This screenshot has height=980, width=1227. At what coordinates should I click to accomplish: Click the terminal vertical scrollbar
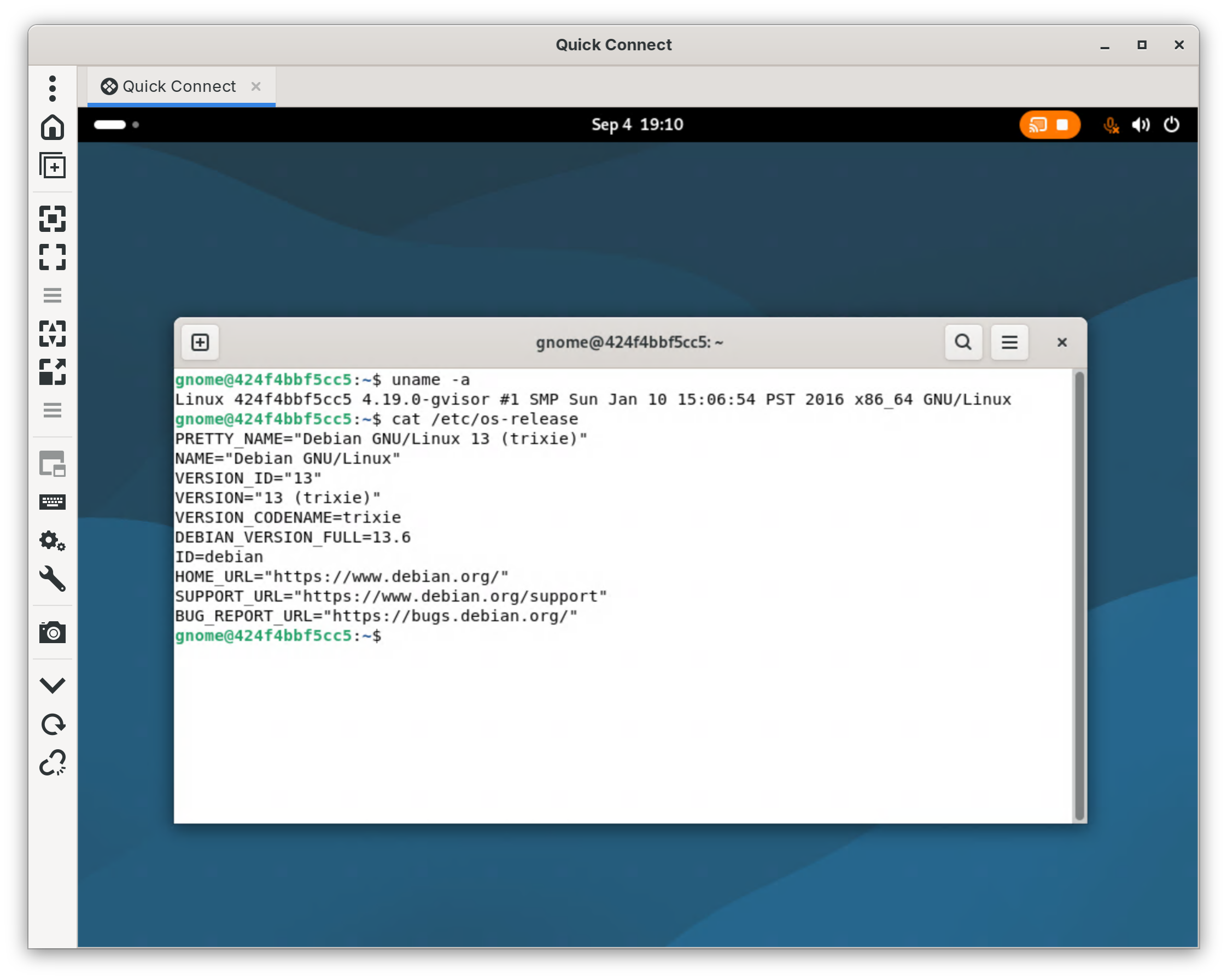point(1078,596)
